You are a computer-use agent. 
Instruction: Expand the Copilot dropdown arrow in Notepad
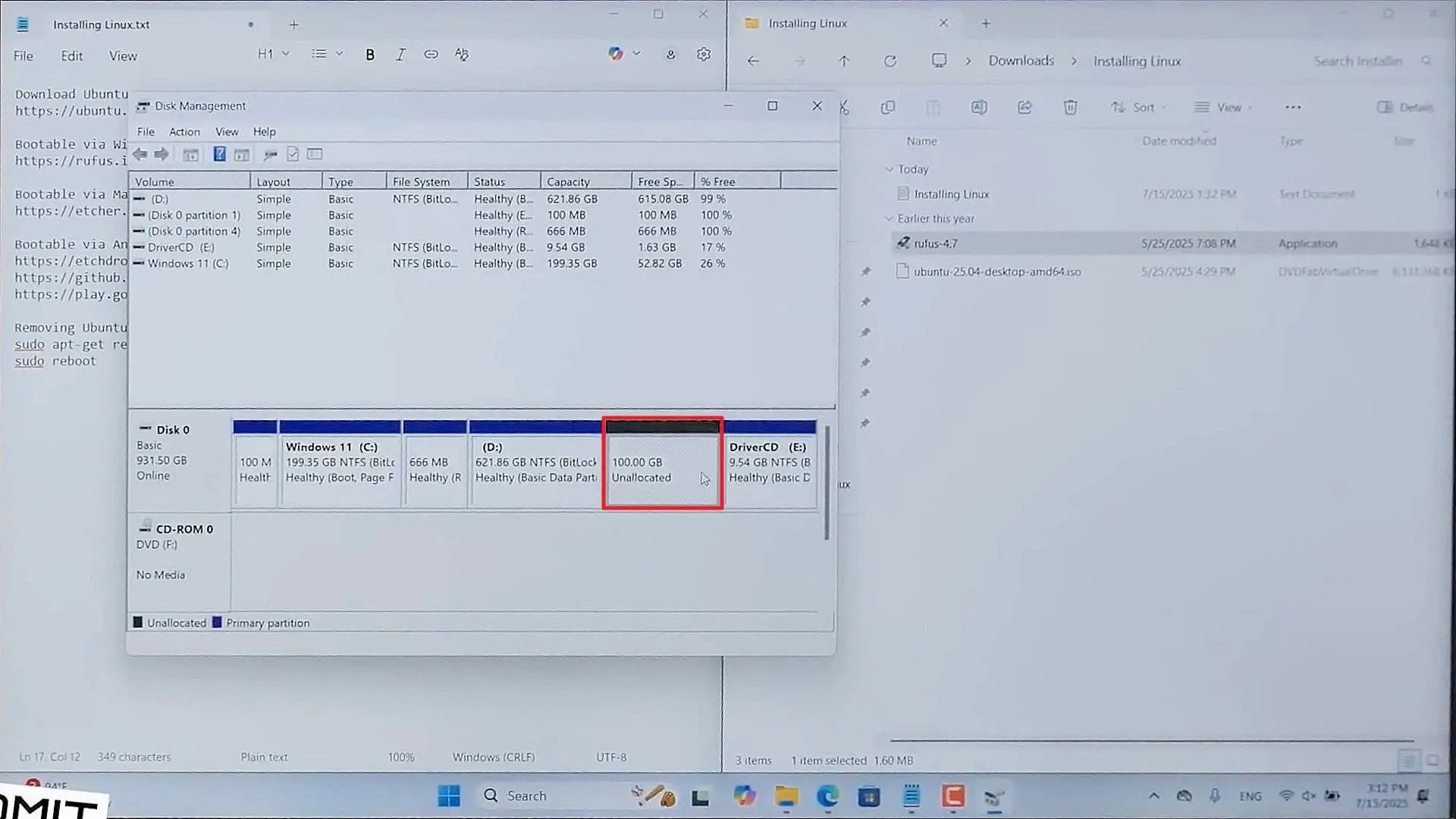point(636,54)
